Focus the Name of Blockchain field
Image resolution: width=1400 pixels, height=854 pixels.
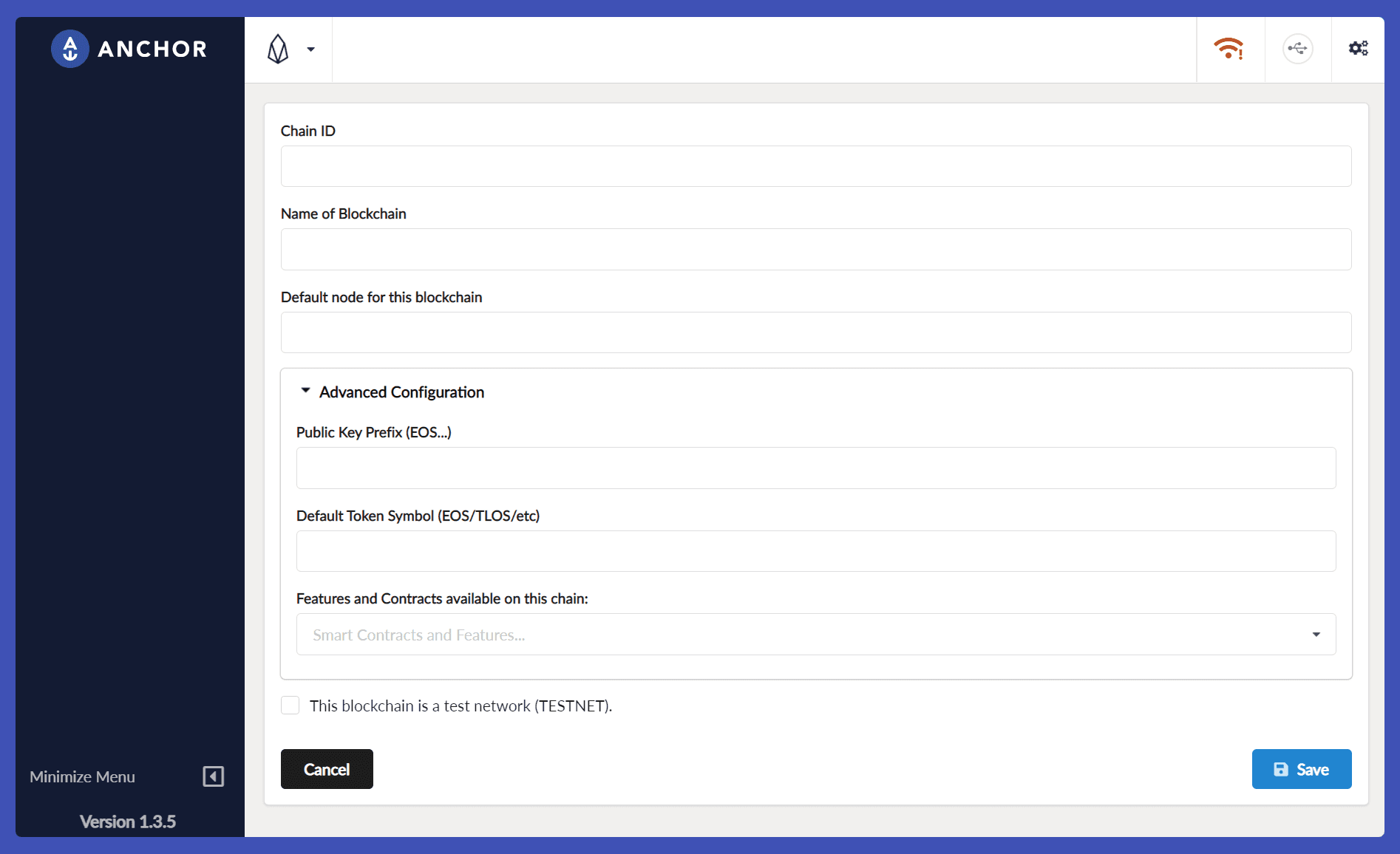[816, 249]
